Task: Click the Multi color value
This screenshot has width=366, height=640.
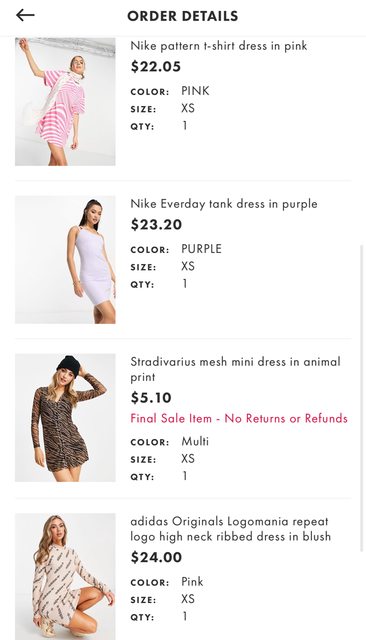Action: (x=195, y=441)
